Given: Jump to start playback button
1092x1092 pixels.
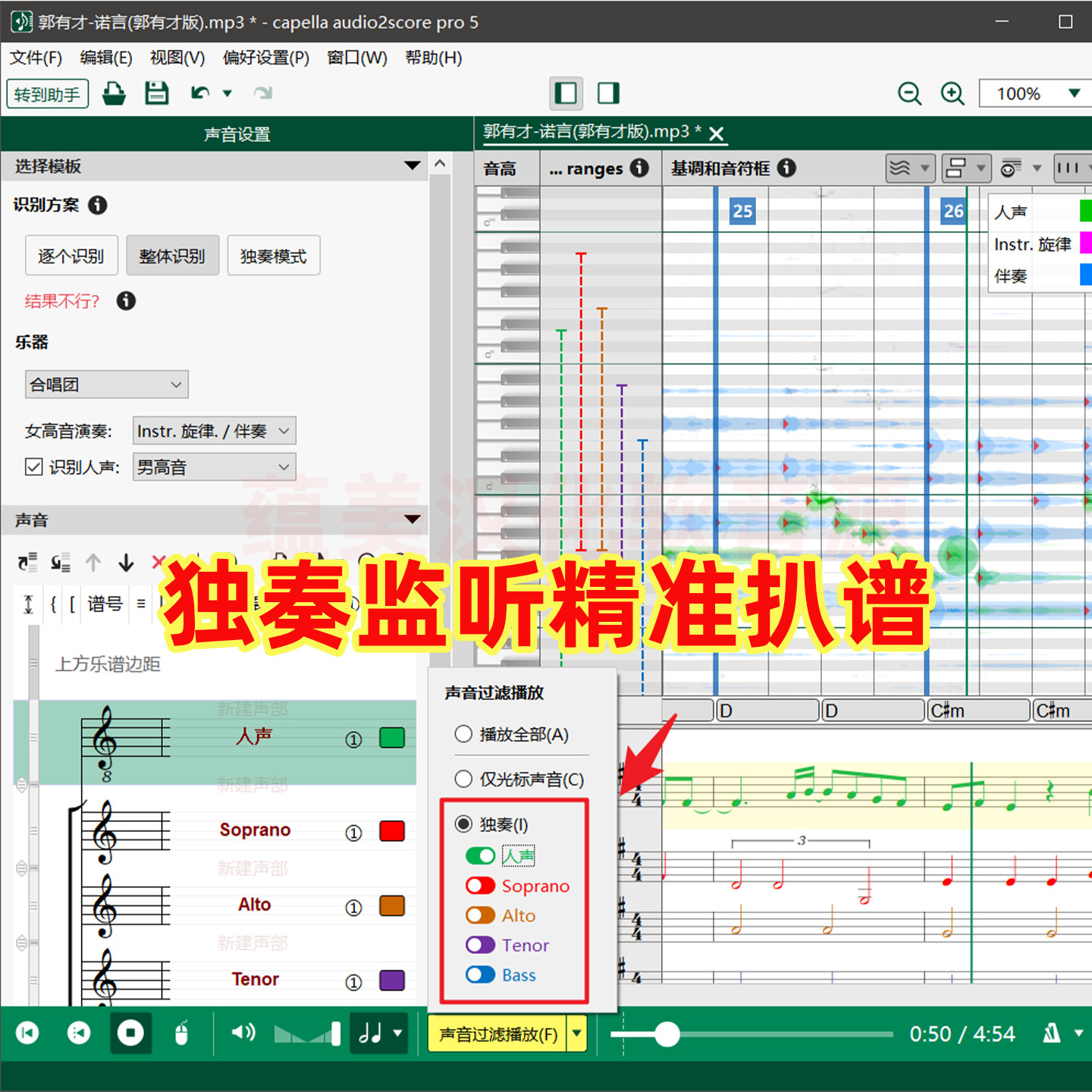Looking at the screenshot, I should click(28, 1033).
